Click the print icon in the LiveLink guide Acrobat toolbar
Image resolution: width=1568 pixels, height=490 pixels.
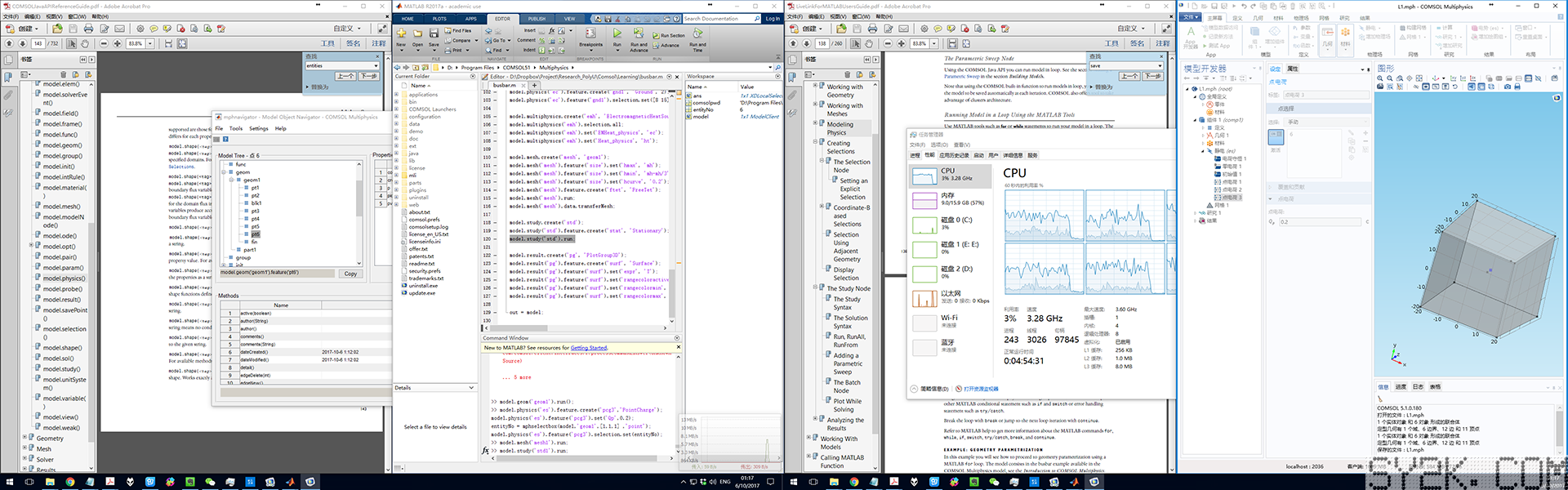coord(872,29)
